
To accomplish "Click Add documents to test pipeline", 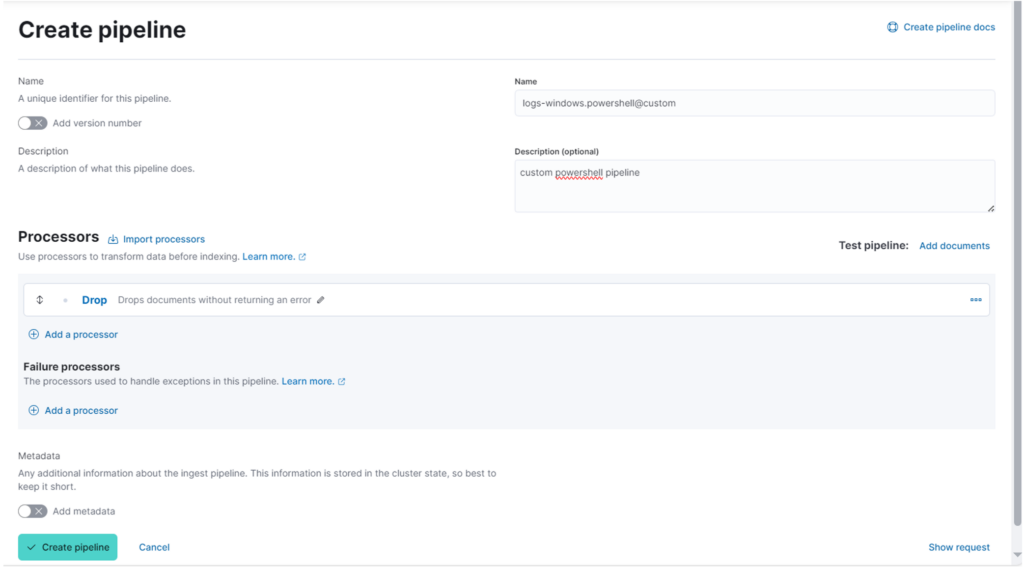I will pyautogui.click(x=954, y=245).
